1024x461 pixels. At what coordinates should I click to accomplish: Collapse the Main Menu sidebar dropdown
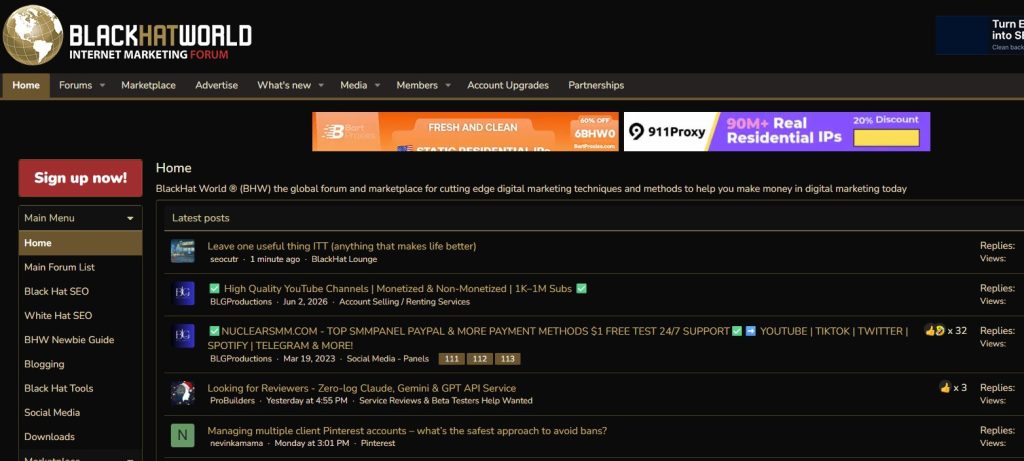pyautogui.click(x=130, y=218)
